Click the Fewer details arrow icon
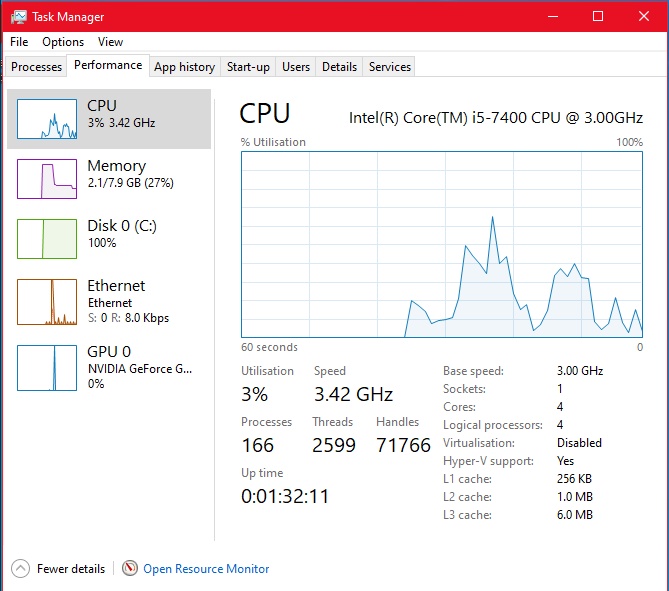This screenshot has width=669, height=591. point(20,568)
